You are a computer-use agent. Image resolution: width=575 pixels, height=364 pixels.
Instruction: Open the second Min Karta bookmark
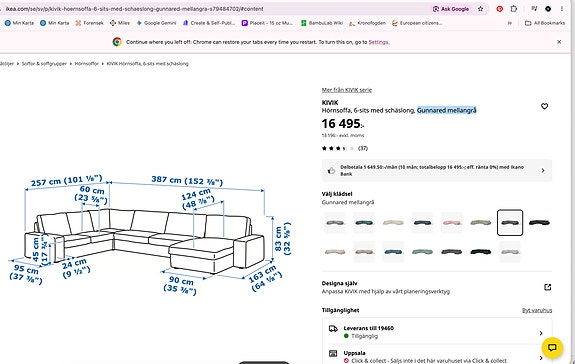point(55,23)
